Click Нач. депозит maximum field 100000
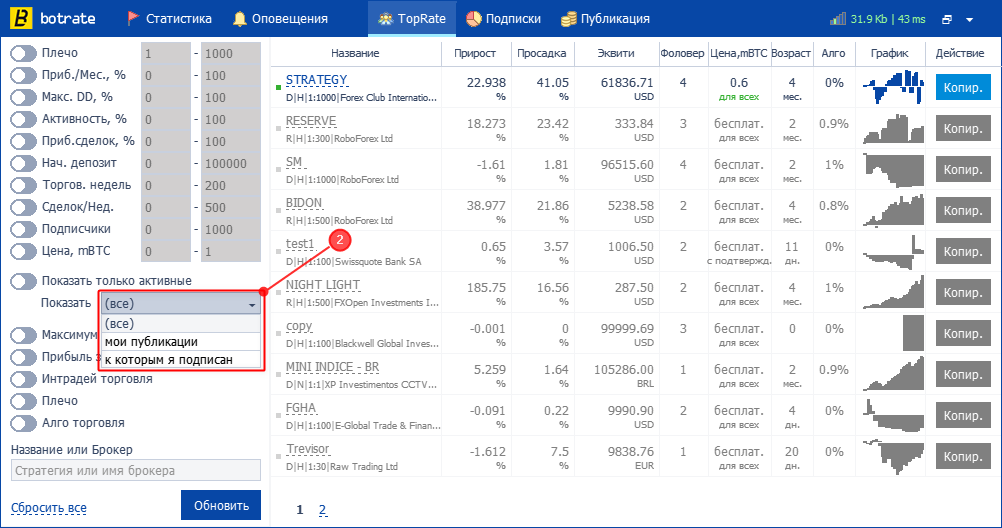Image resolution: width=1002 pixels, height=528 pixels. coord(231,163)
